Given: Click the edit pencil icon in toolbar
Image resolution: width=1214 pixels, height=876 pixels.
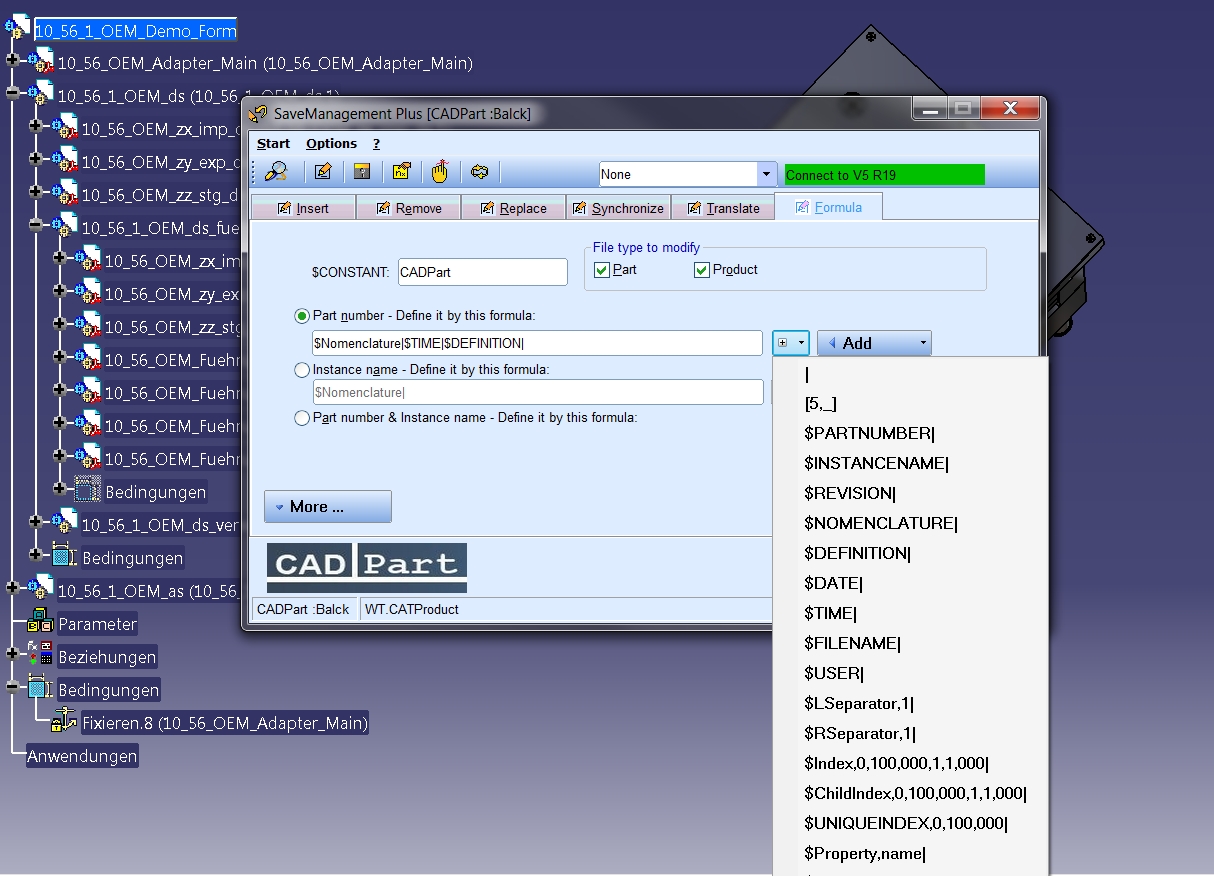Looking at the screenshot, I should (x=323, y=172).
